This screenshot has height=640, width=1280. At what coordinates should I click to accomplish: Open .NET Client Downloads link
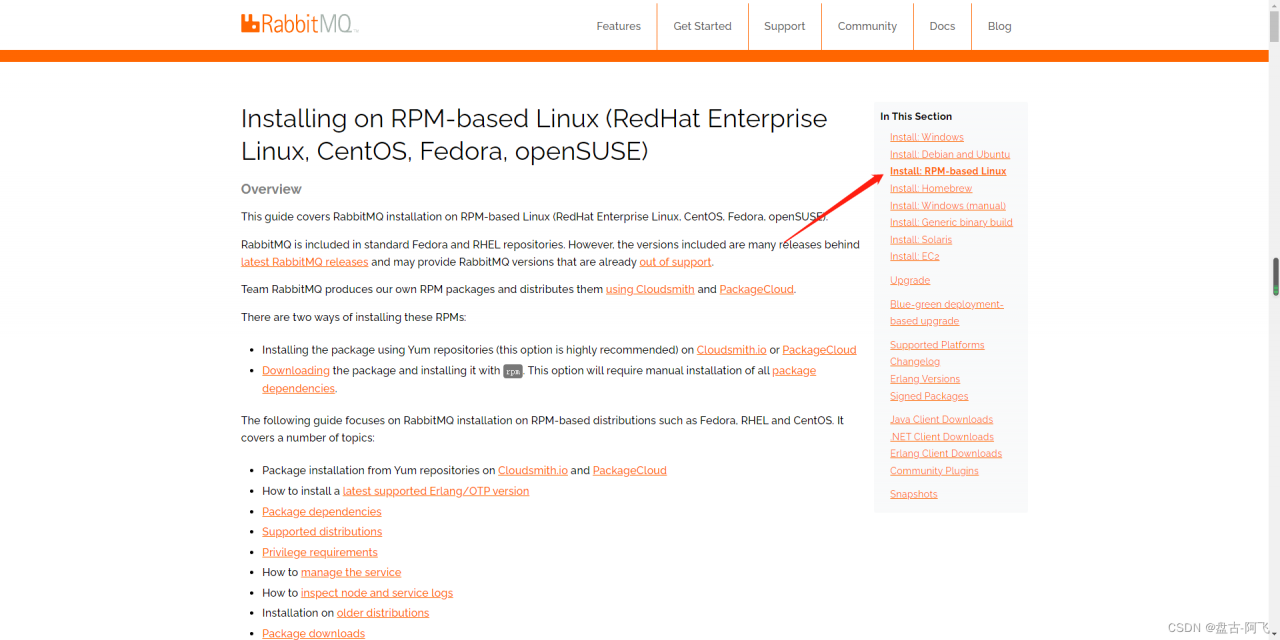(942, 436)
